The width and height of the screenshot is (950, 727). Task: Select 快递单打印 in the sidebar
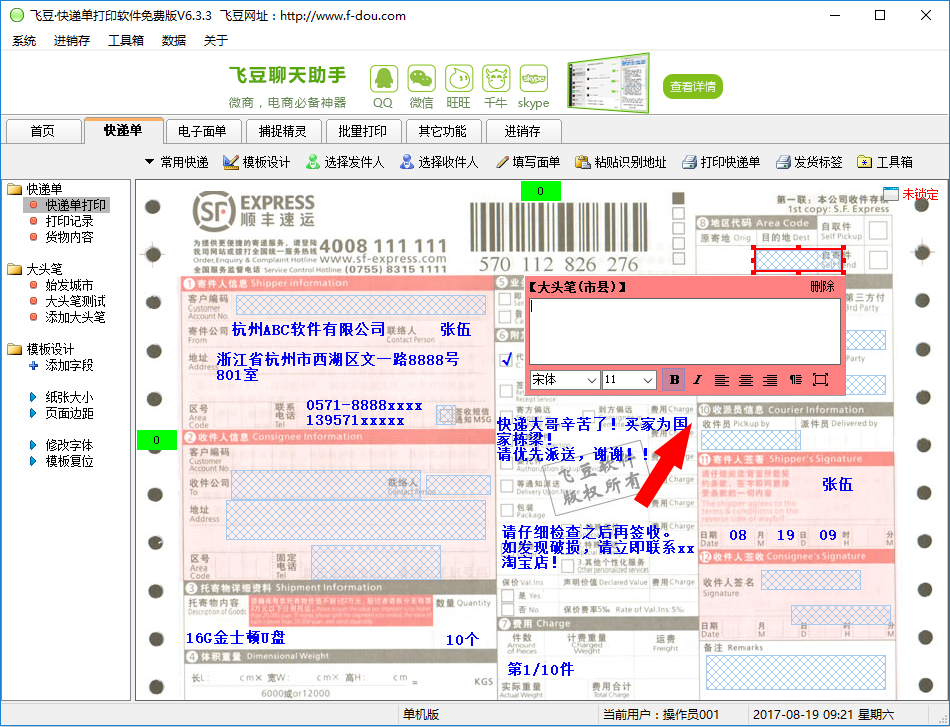pyautogui.click(x=75, y=205)
